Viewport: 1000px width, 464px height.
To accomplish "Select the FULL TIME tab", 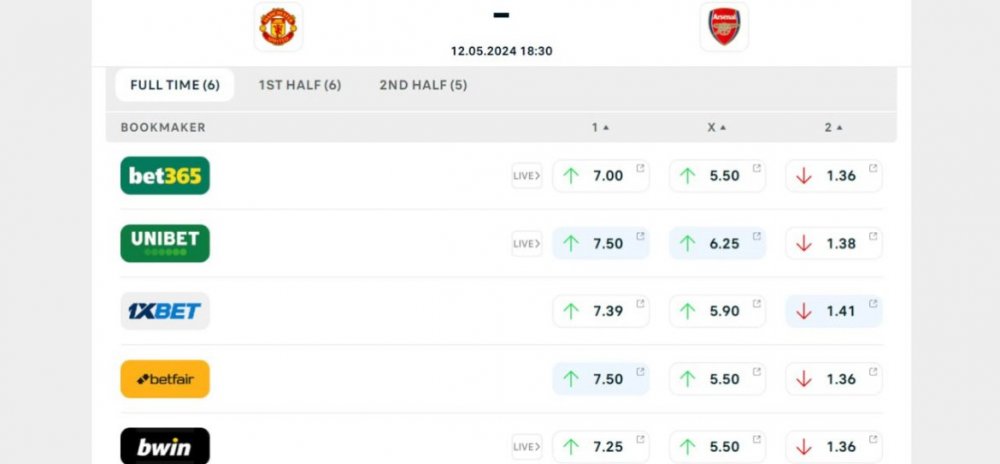I will [x=175, y=85].
